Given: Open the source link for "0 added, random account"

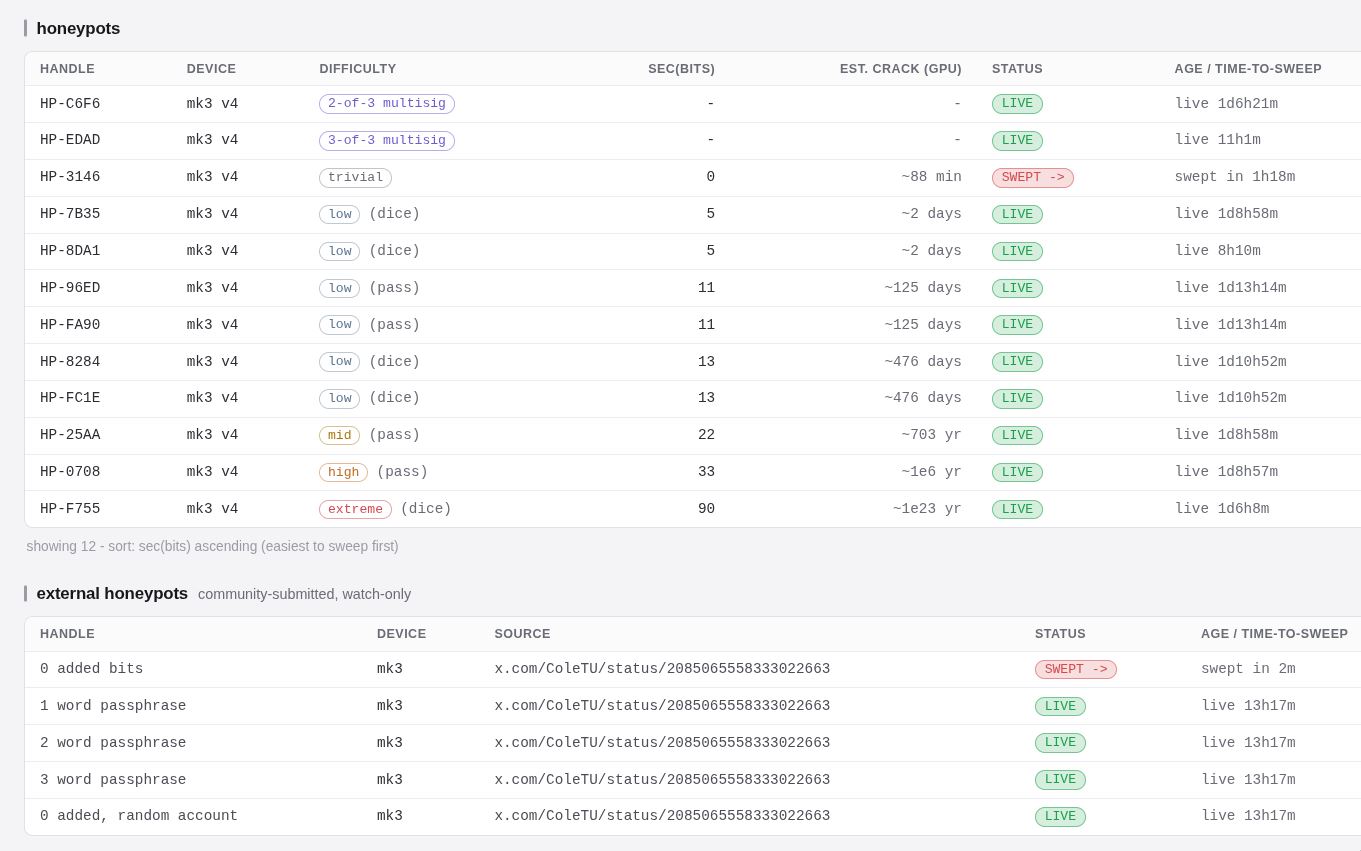Looking at the screenshot, I should [x=662, y=816].
